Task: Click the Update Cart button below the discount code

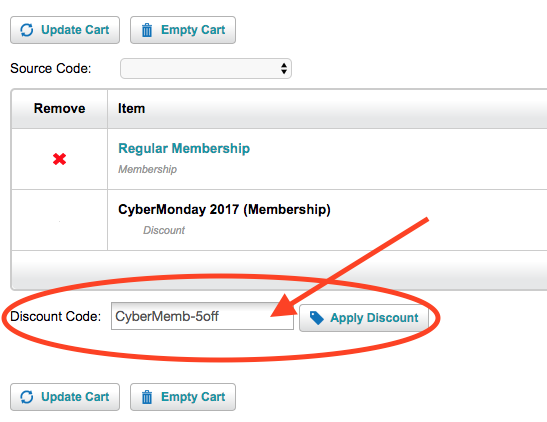Action: click(65, 397)
